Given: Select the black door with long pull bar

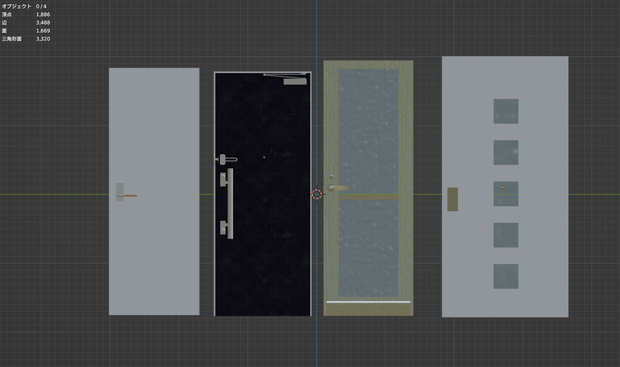Looking at the screenshot, I should pyautogui.click(x=263, y=194).
